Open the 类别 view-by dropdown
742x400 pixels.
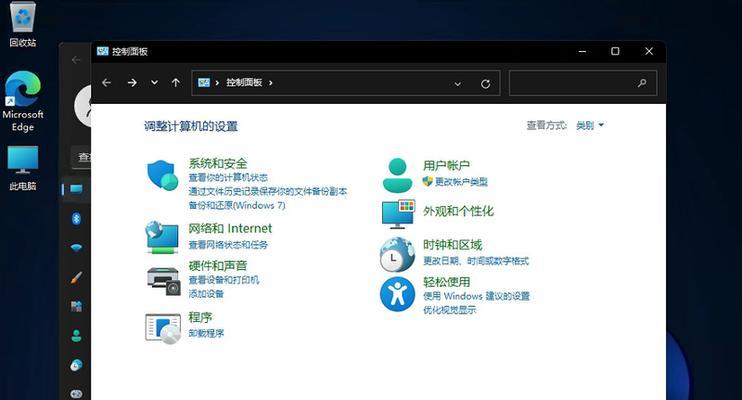[590, 125]
